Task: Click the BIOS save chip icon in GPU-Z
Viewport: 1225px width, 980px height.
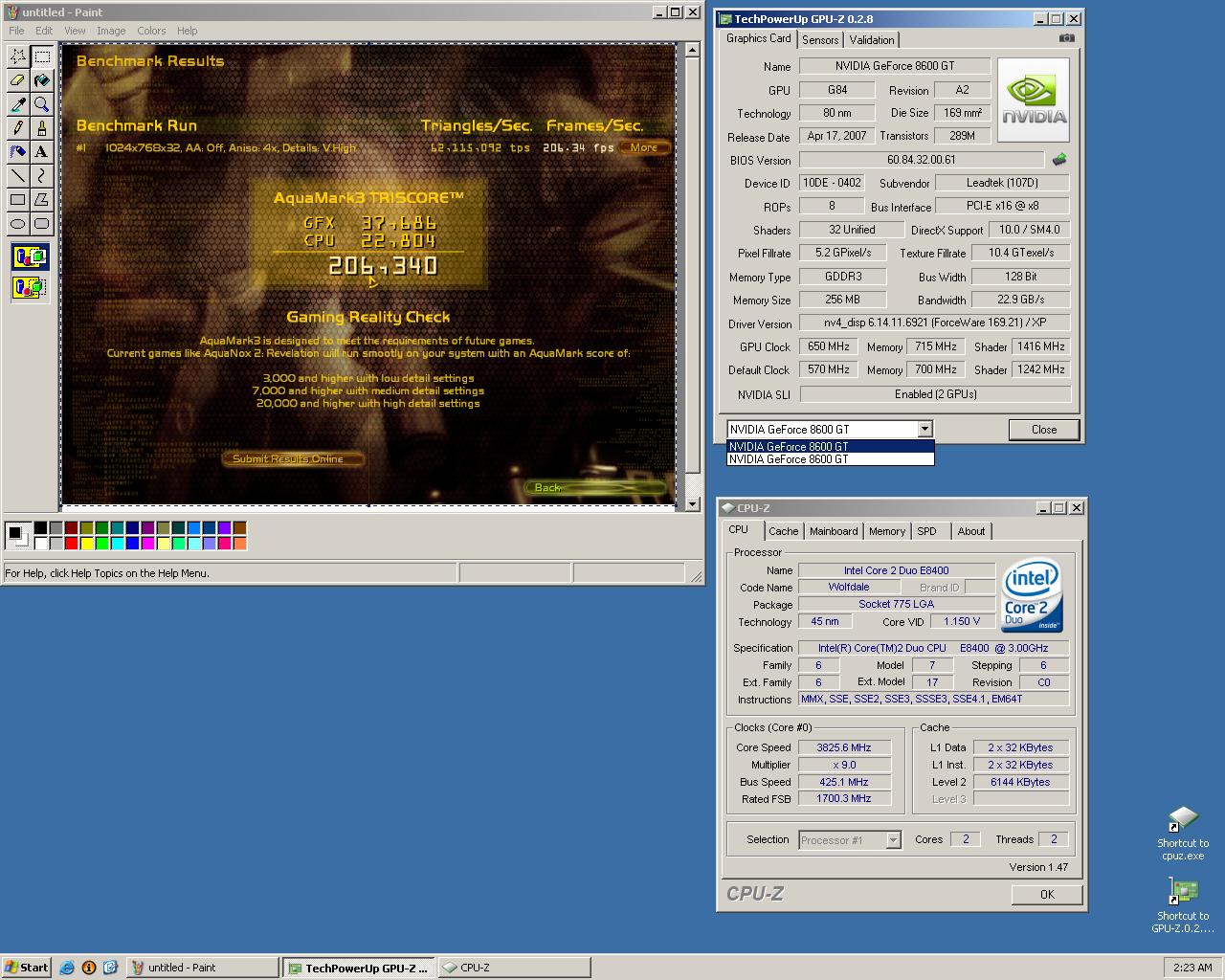Action: pyautogui.click(x=1058, y=160)
